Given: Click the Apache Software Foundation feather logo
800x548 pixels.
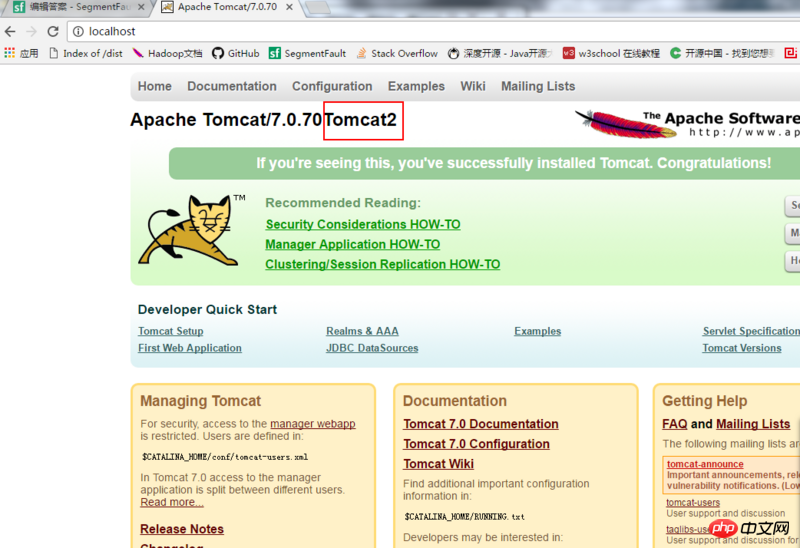Looking at the screenshot, I should point(686,123).
